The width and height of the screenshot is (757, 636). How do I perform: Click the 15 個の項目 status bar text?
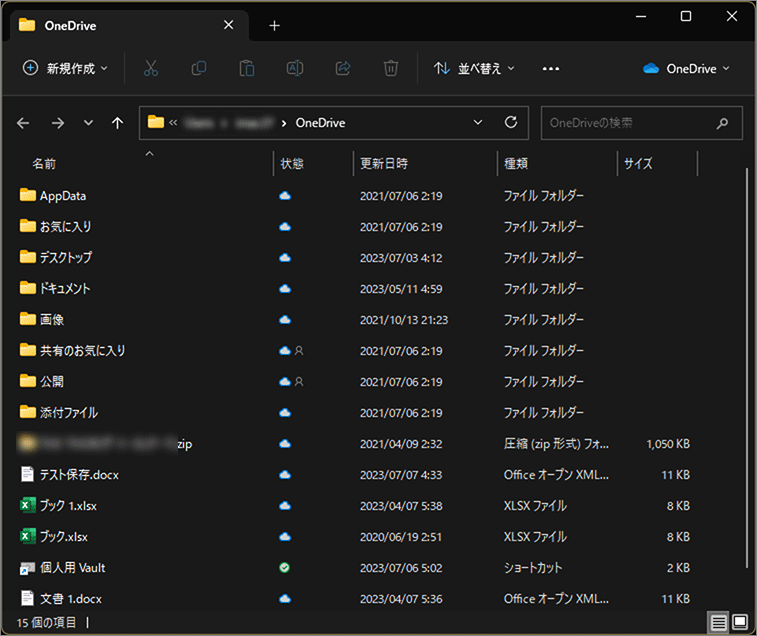point(46,622)
